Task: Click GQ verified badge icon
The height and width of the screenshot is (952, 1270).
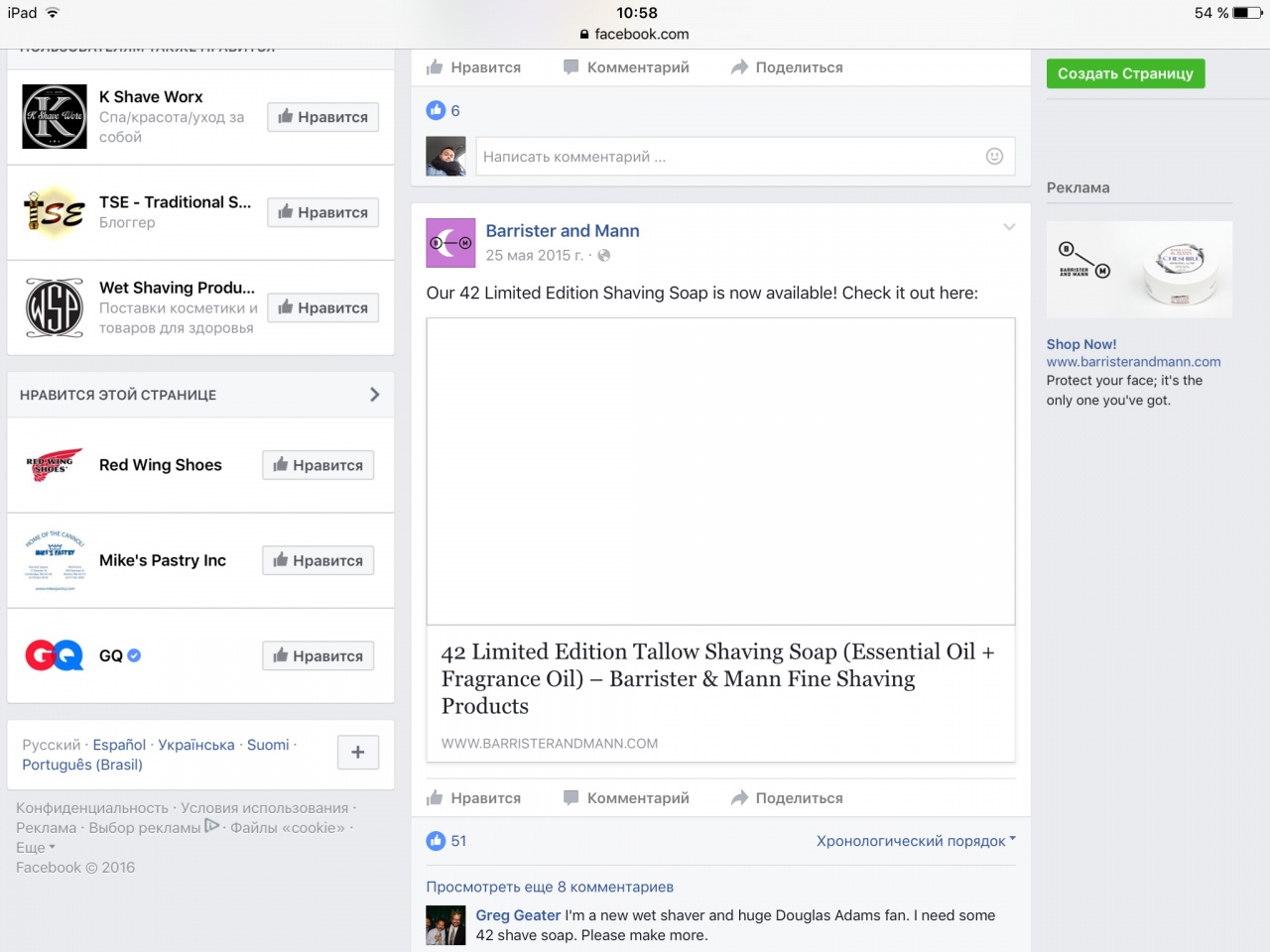Action: pos(134,655)
